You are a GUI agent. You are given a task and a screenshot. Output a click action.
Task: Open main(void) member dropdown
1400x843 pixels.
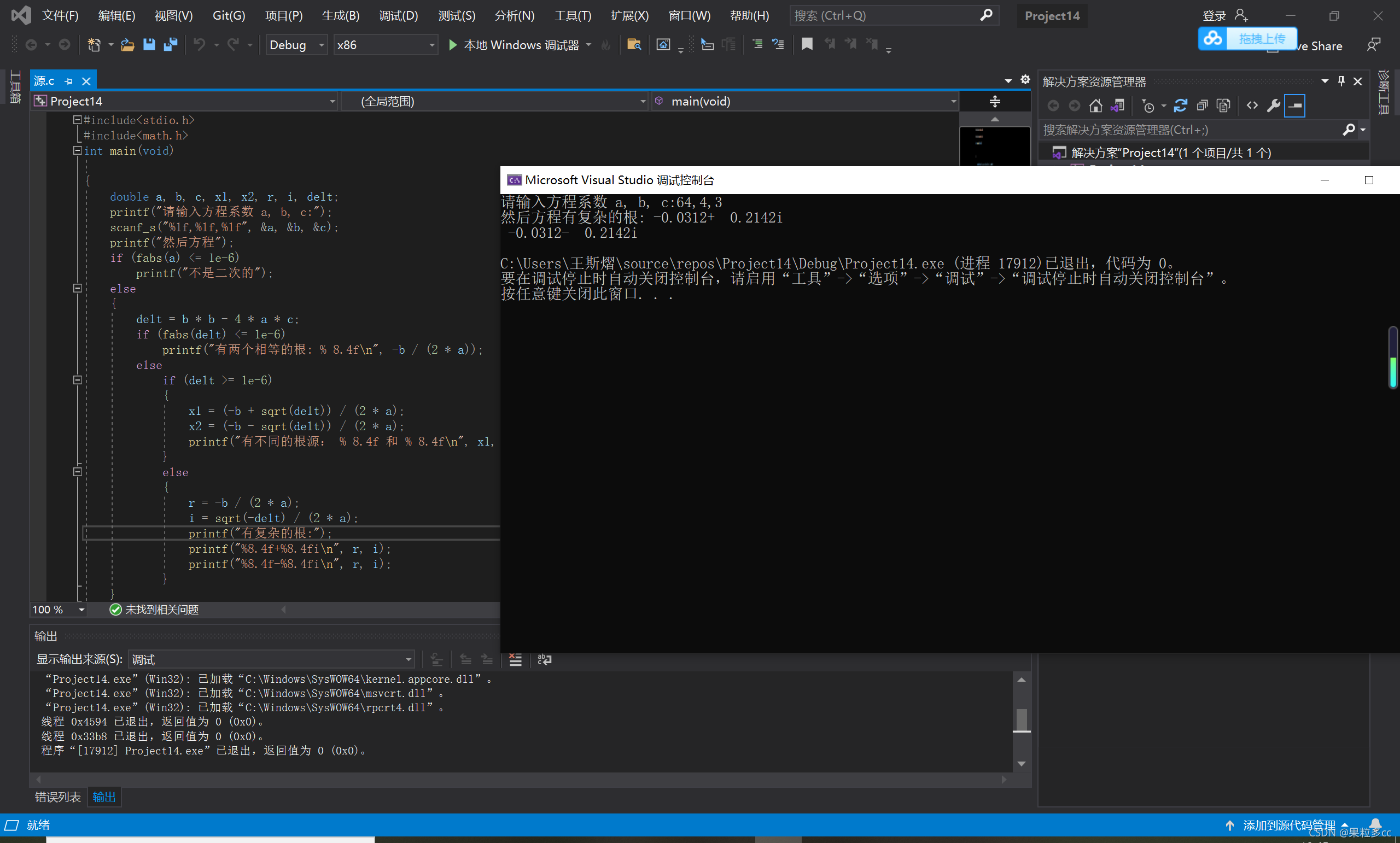tap(804, 101)
